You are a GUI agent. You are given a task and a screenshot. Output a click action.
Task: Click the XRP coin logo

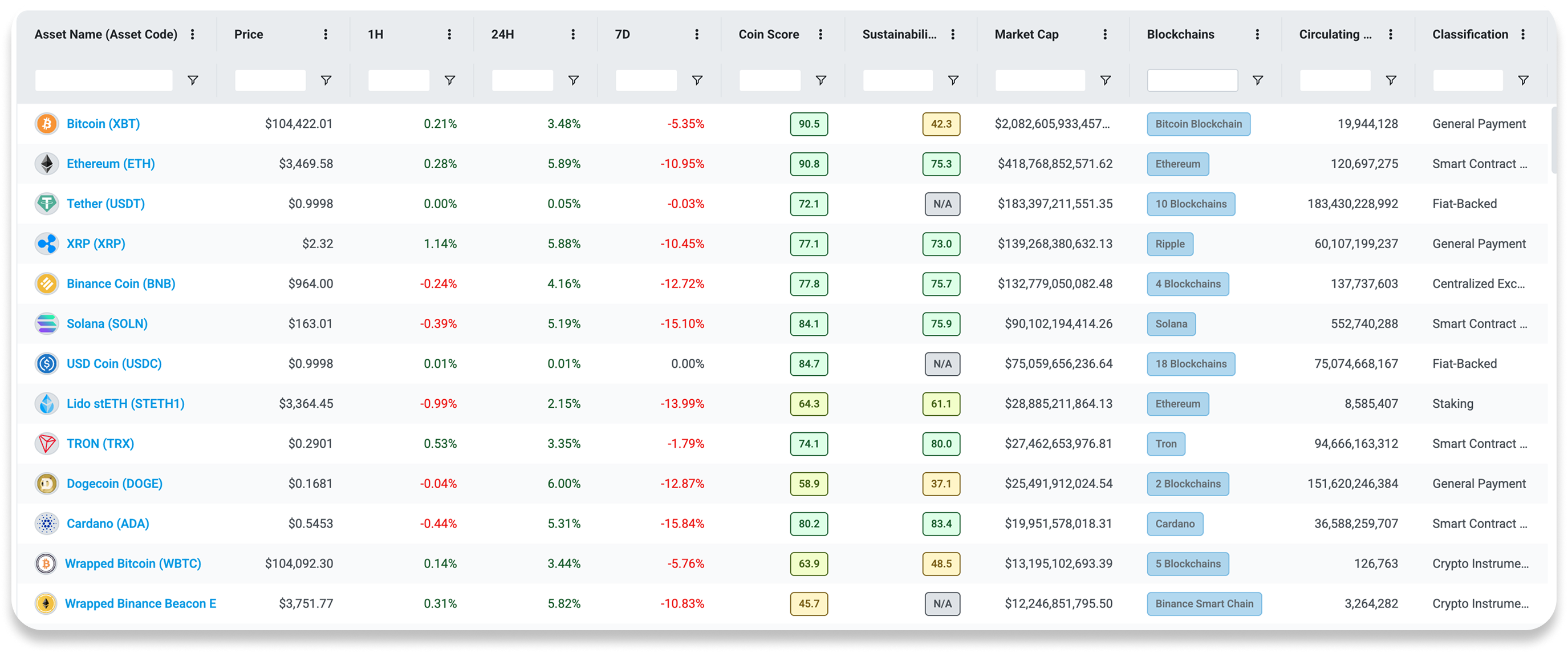47,244
